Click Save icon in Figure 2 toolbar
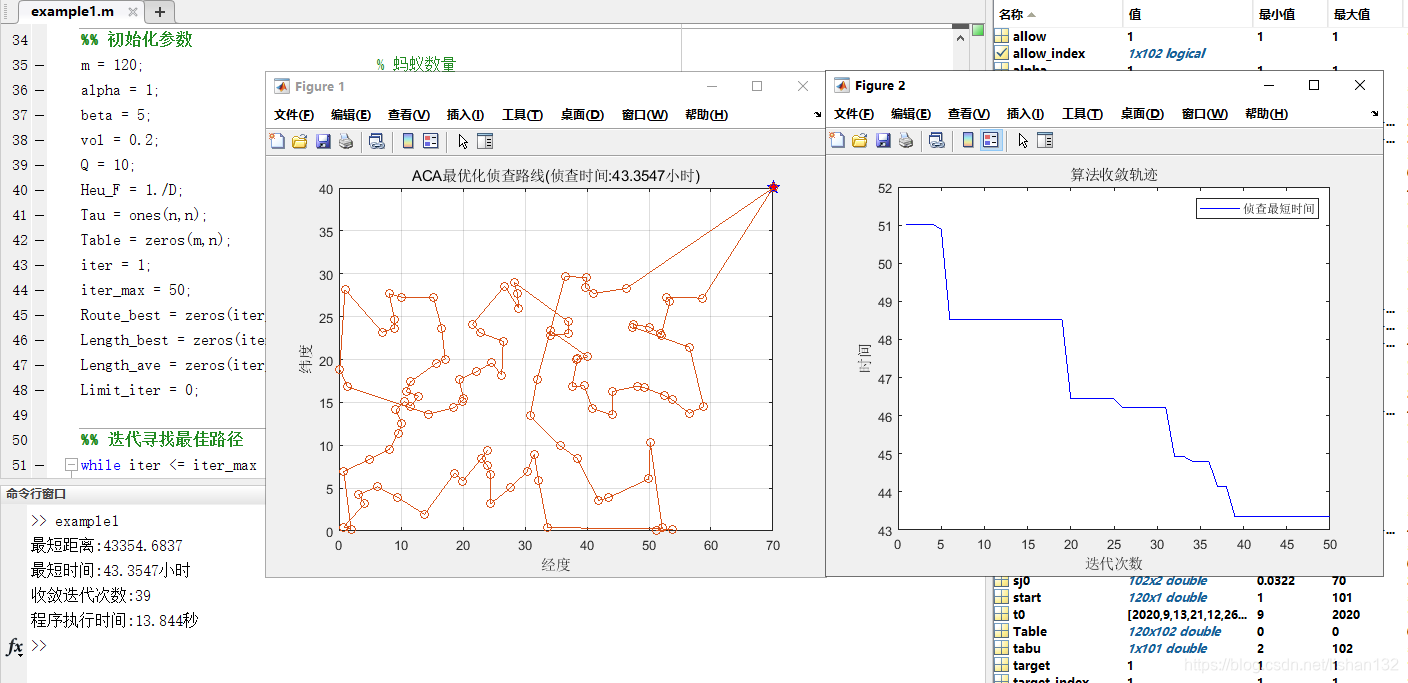This screenshot has height=683, width=1408. [x=883, y=140]
